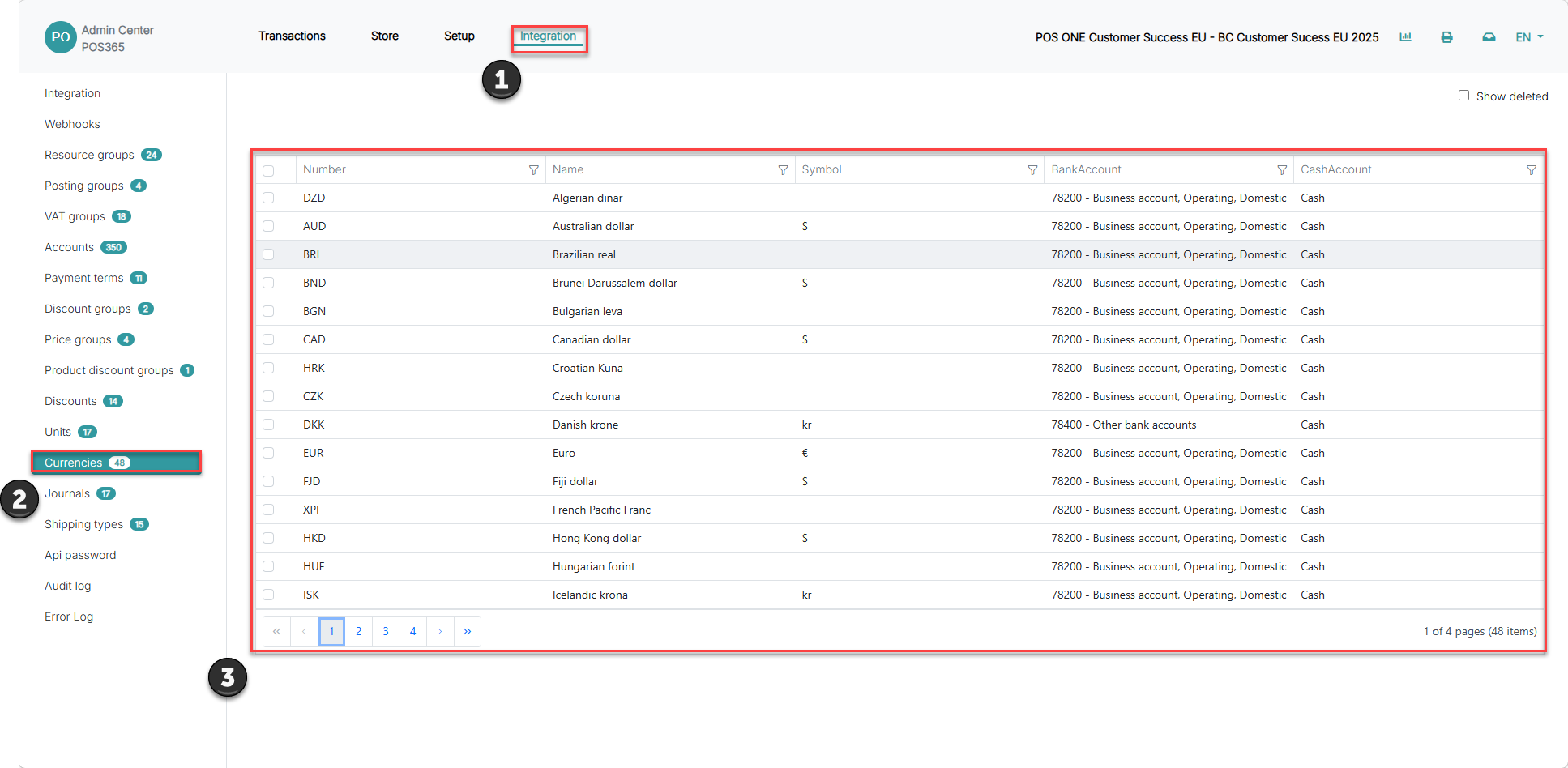Open the statistics chart icon
The width and height of the screenshot is (1568, 768).
click(1405, 37)
